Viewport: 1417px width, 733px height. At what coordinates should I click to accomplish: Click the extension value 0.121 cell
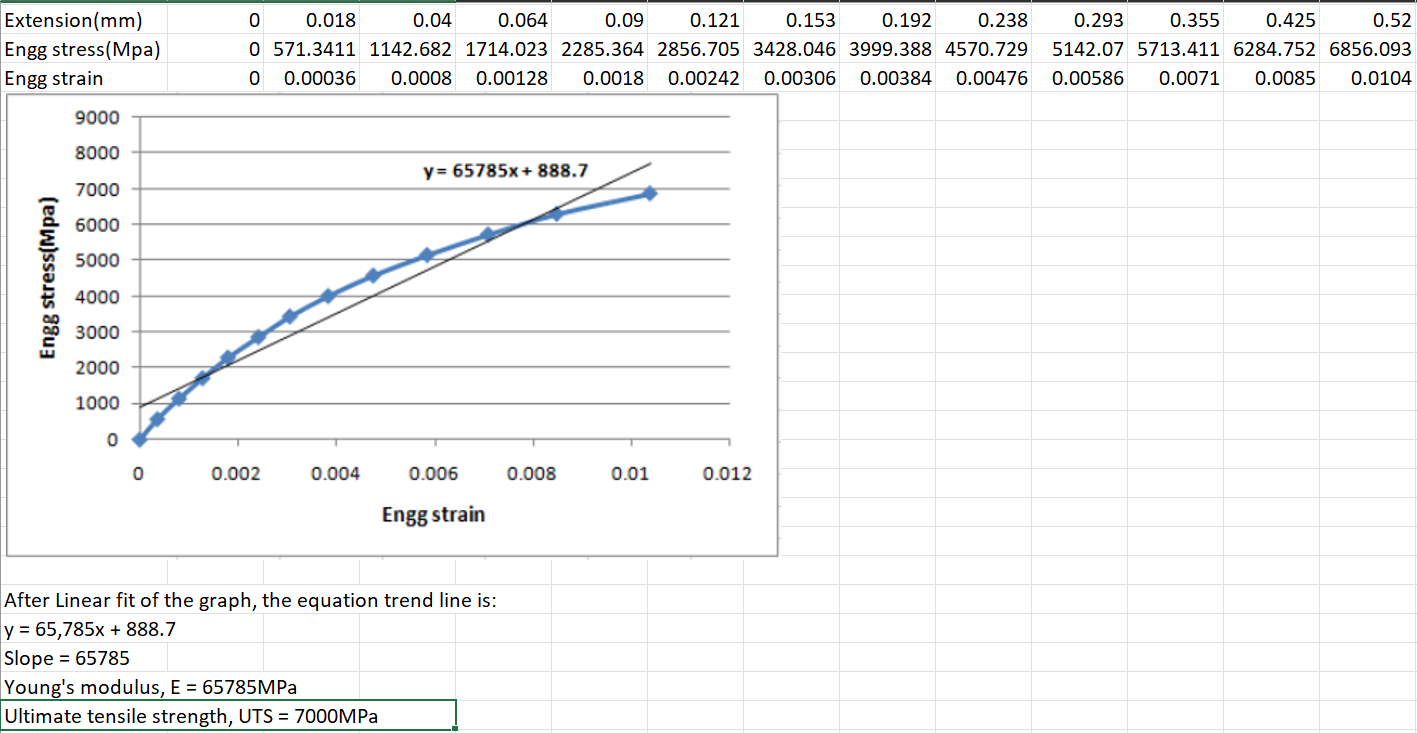tap(696, 21)
